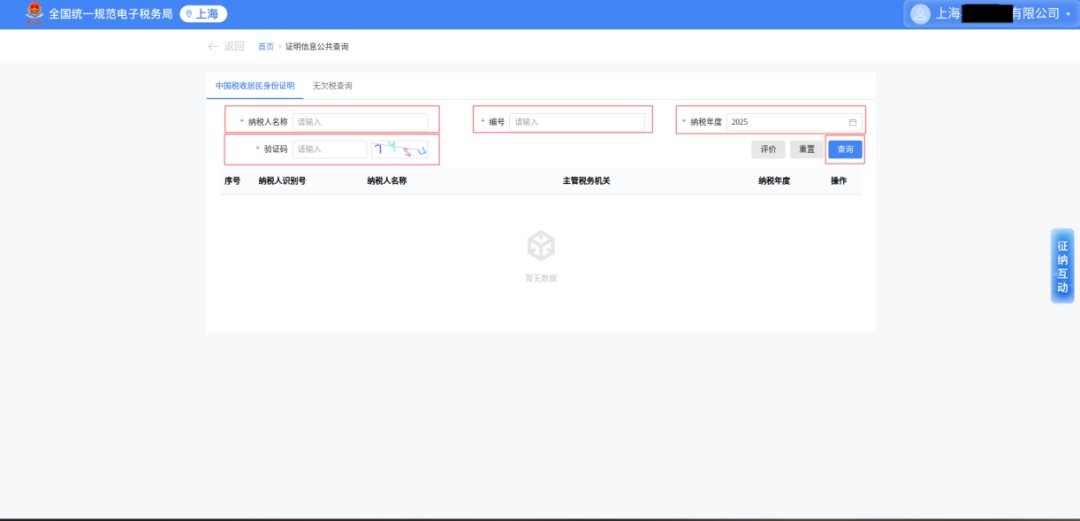
Task: Go to 首页 via breadcrumb link
Action: [x=266, y=47]
